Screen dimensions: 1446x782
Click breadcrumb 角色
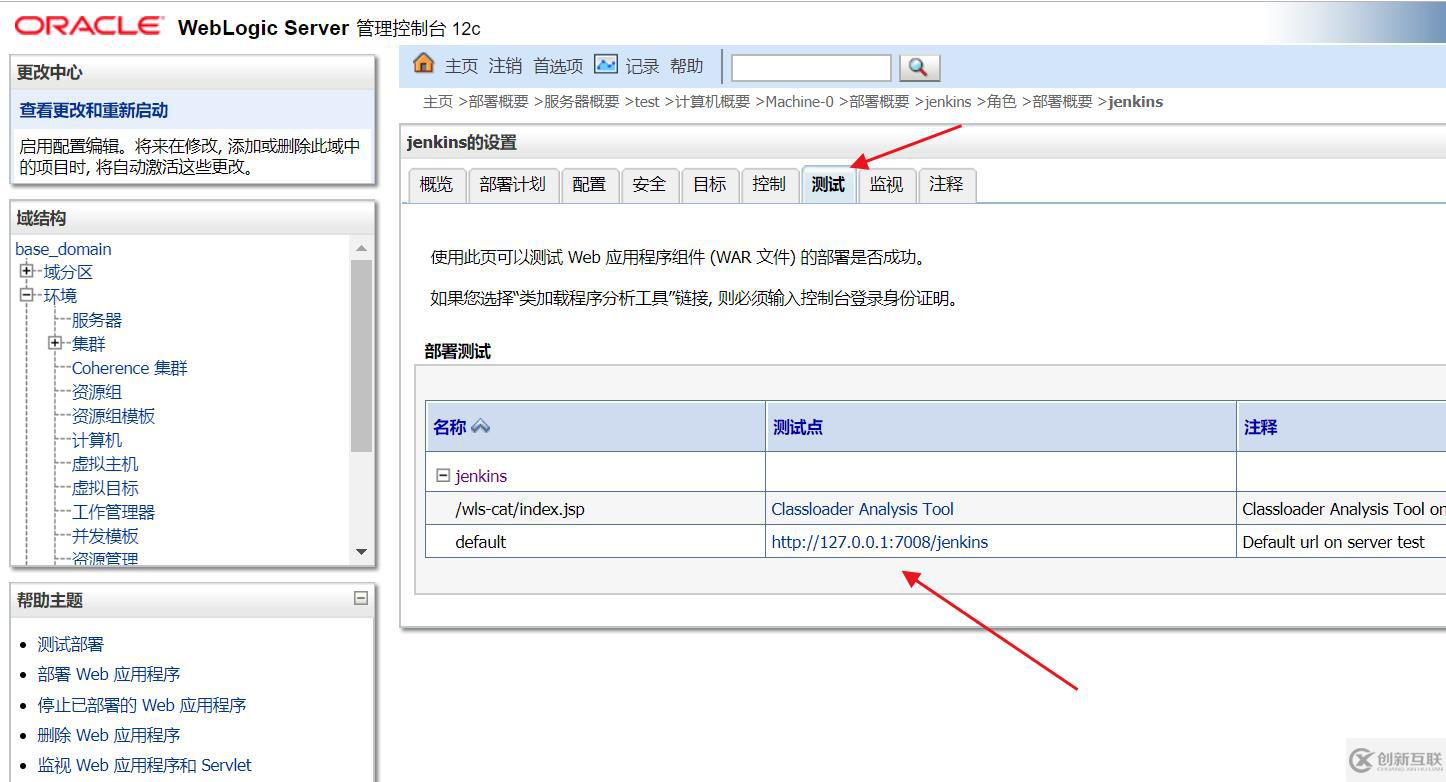pyautogui.click(x=1002, y=101)
